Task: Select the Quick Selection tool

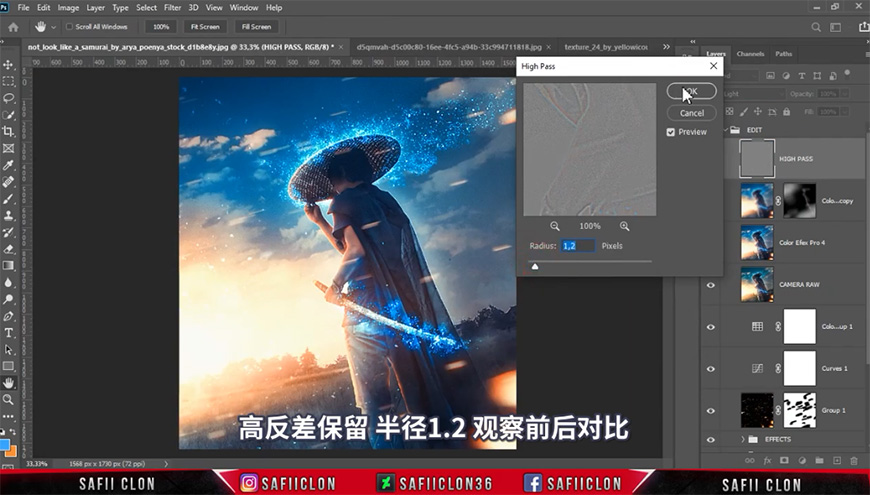Action: 8,115
